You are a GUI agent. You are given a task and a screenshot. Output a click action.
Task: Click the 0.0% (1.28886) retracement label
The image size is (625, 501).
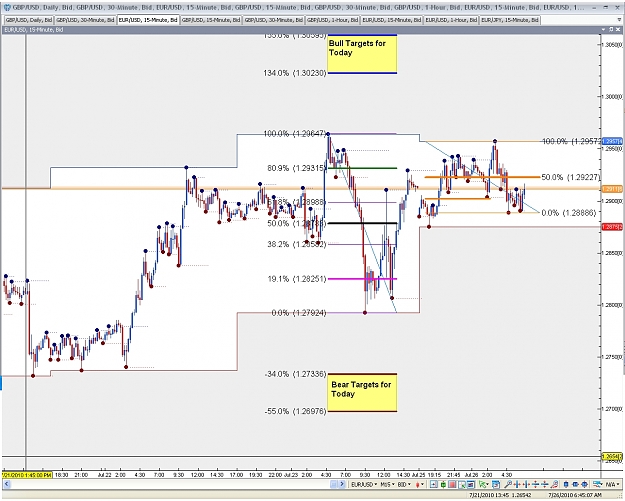pyautogui.click(x=569, y=213)
